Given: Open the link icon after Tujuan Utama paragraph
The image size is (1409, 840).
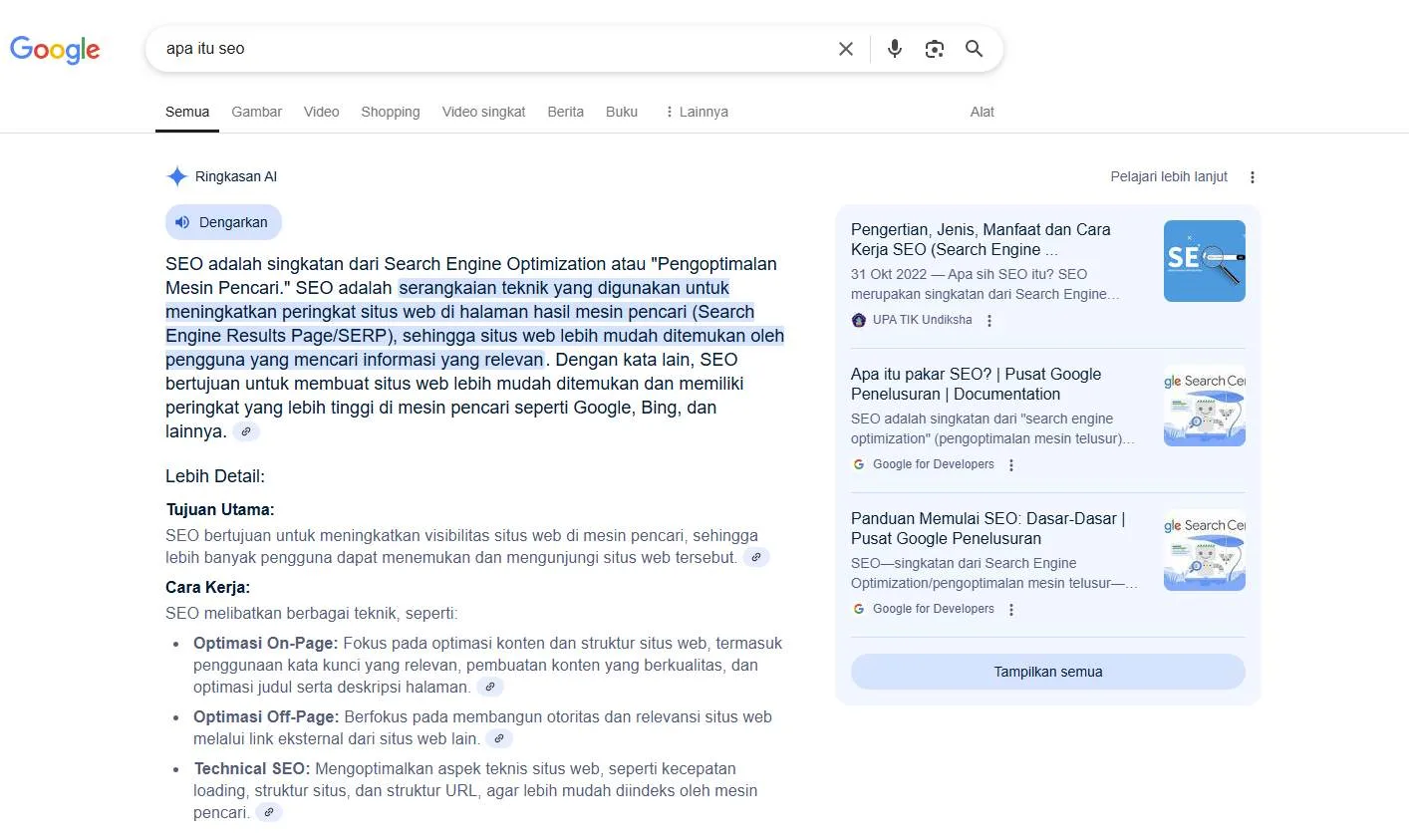Looking at the screenshot, I should [x=756, y=557].
